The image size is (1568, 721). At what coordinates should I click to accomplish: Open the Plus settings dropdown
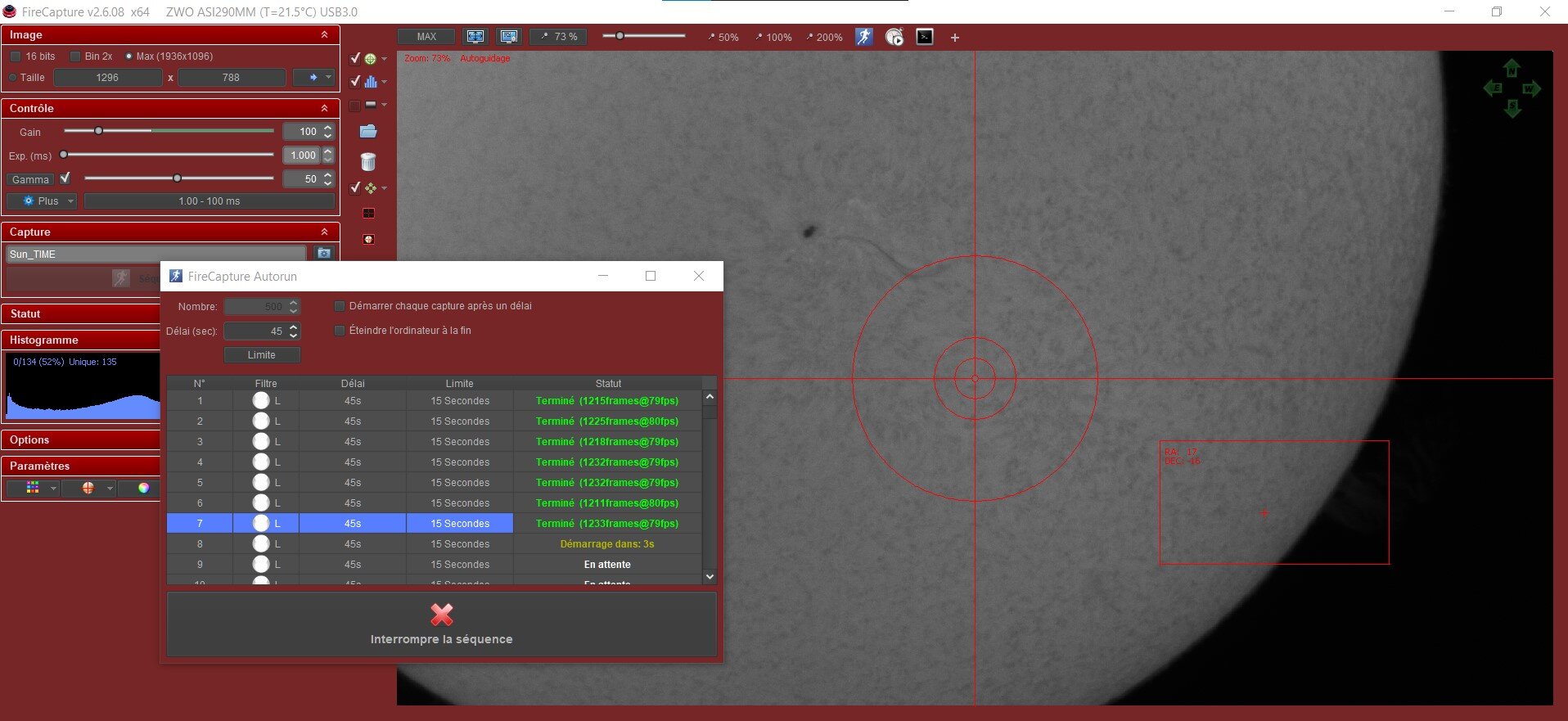tap(42, 201)
